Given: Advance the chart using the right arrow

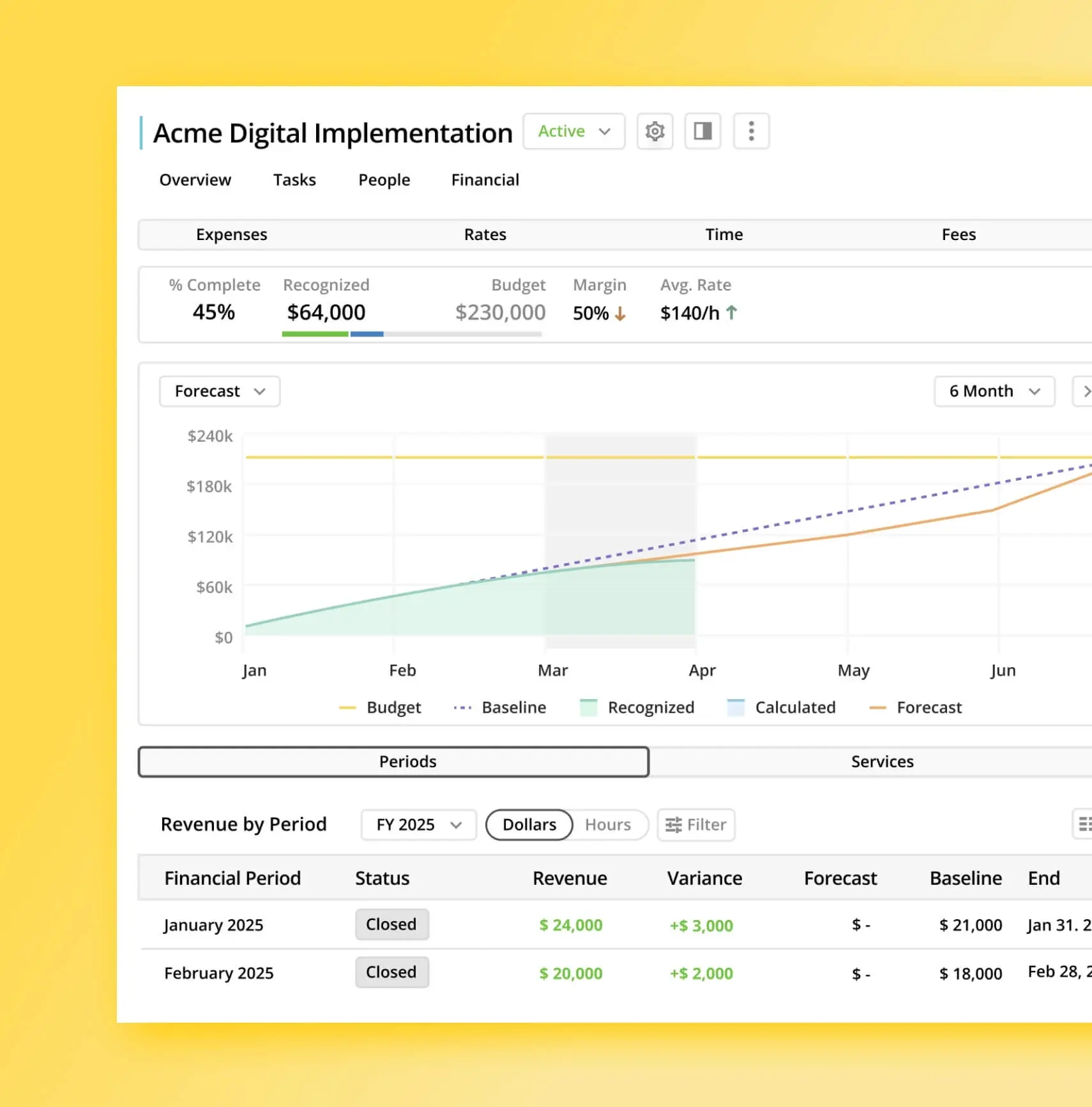Looking at the screenshot, I should click(1086, 391).
